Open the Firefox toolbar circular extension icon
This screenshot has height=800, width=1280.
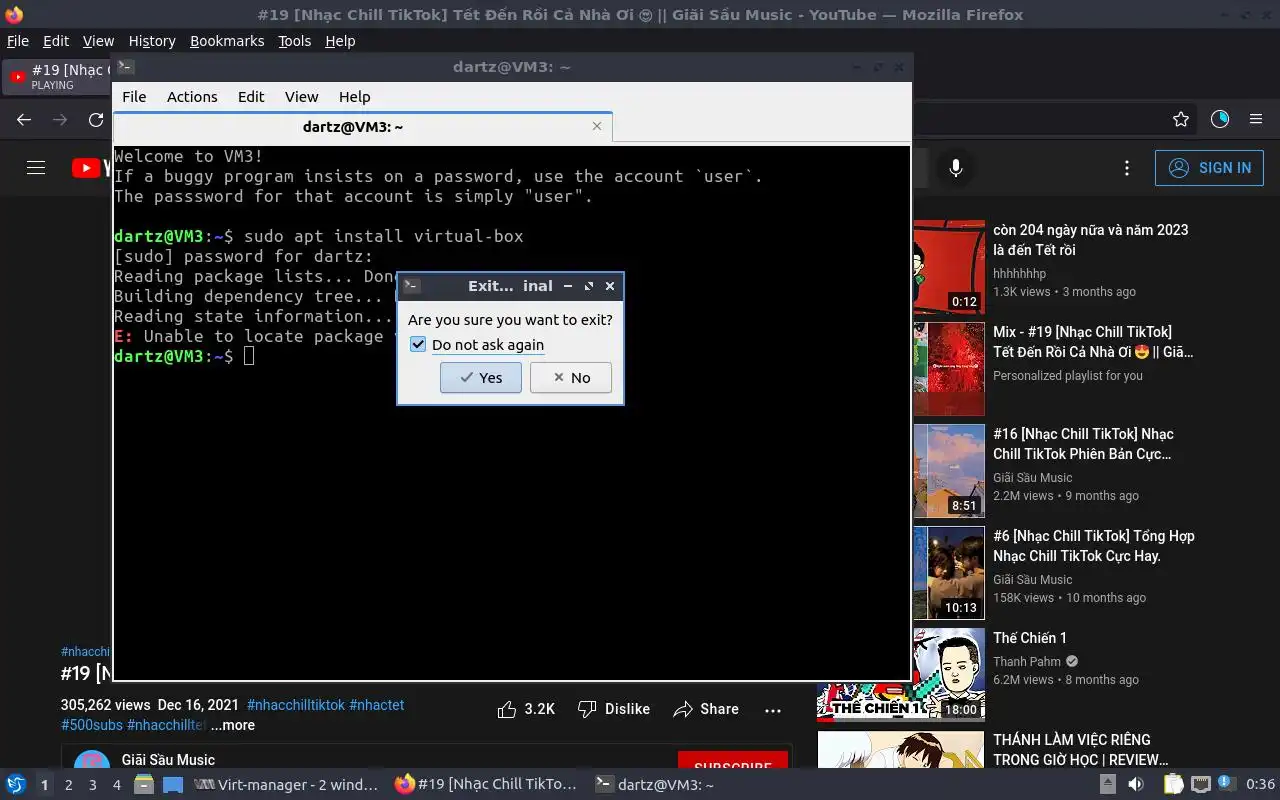point(1220,119)
